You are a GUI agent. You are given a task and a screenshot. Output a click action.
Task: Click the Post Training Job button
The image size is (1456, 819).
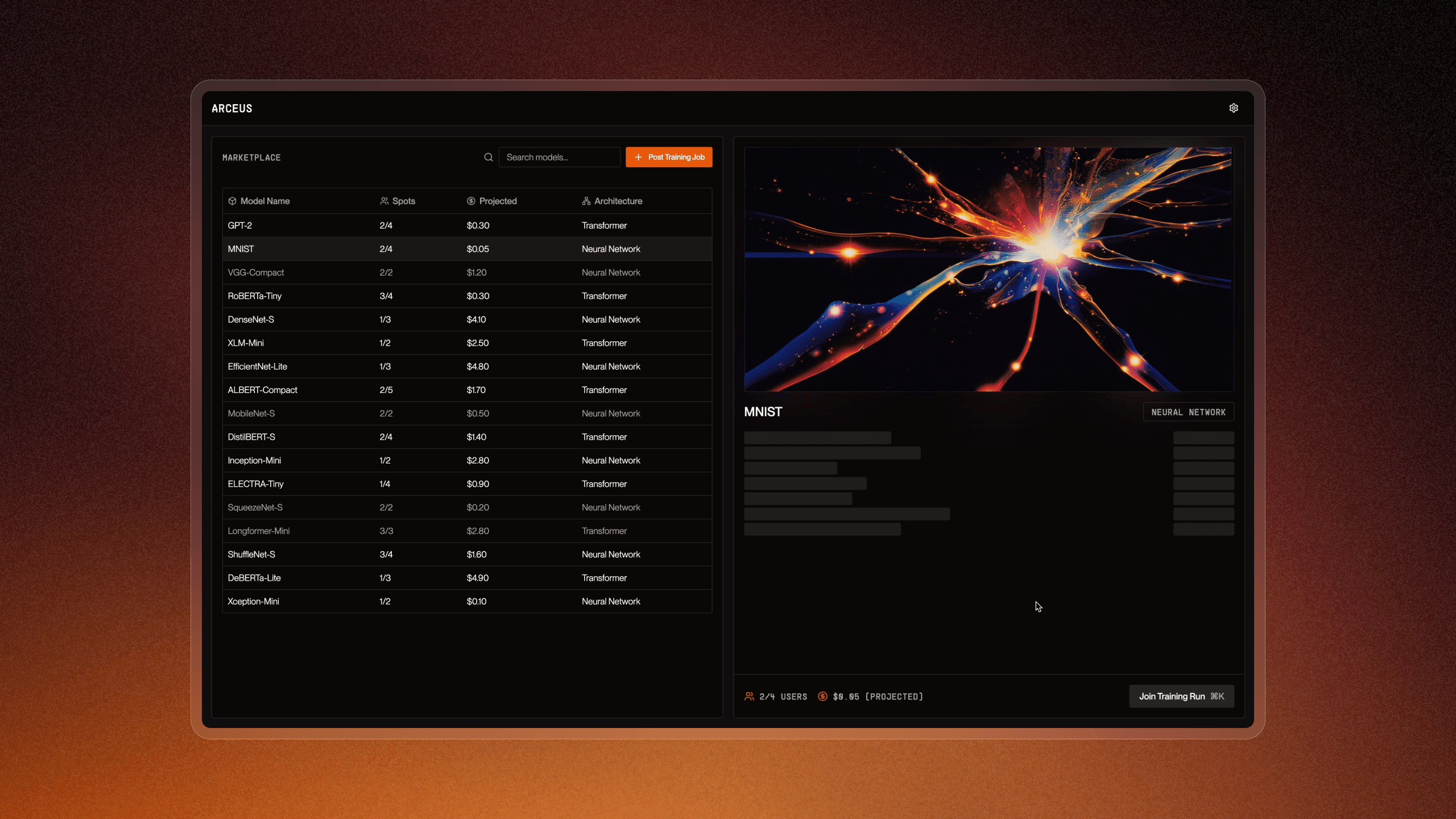click(670, 157)
